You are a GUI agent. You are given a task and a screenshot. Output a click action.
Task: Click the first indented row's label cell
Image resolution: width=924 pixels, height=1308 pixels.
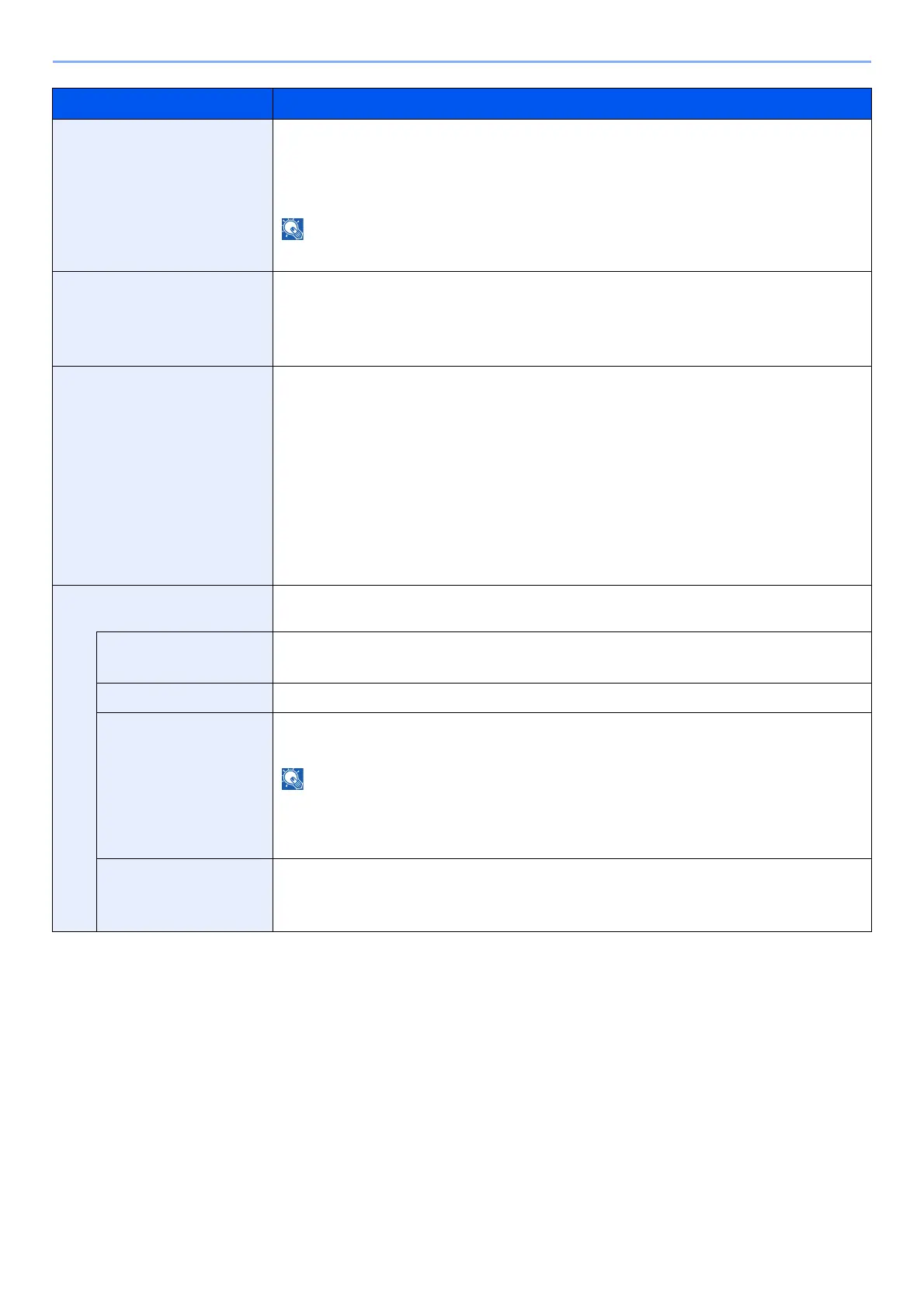tap(184, 657)
